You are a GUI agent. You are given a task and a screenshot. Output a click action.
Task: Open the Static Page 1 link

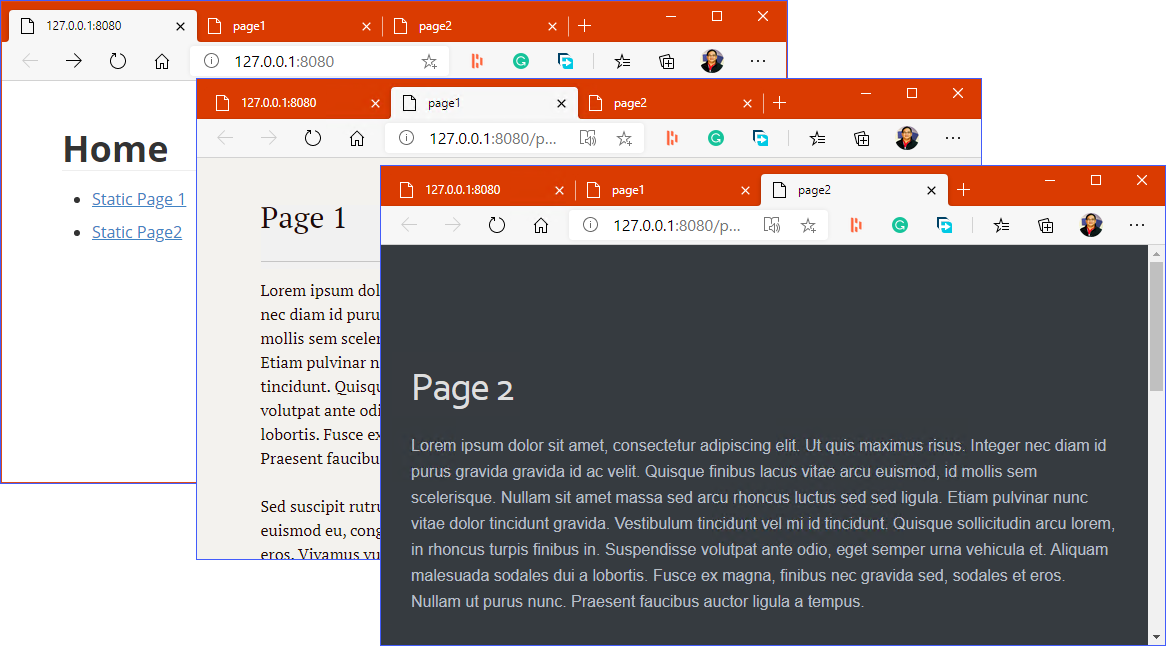point(138,198)
